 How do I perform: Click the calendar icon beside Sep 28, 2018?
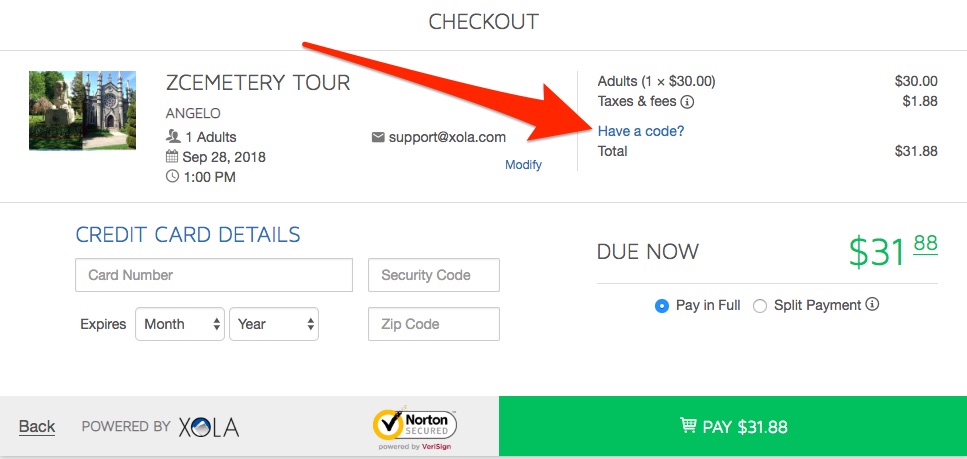click(x=172, y=157)
